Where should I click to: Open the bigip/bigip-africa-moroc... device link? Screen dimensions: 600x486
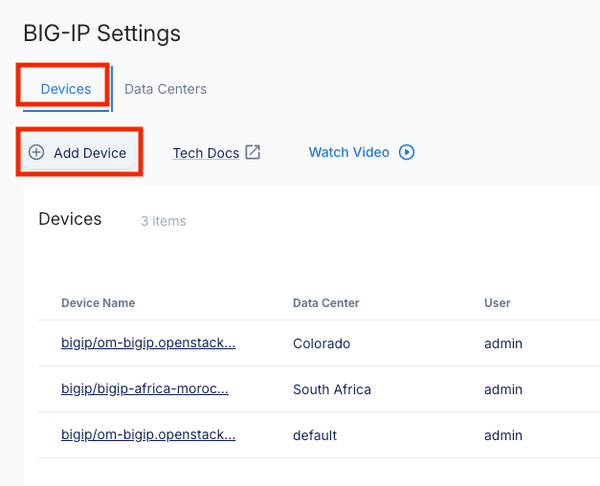pos(144,390)
